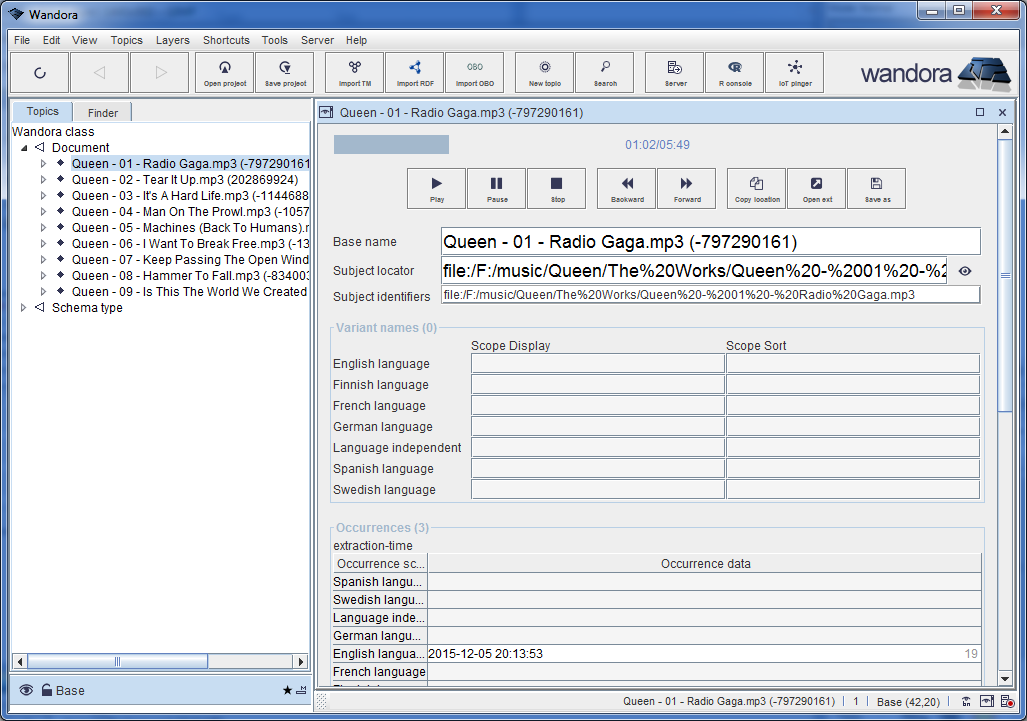
Task: Open the Shortcuts menu
Action: 225,40
